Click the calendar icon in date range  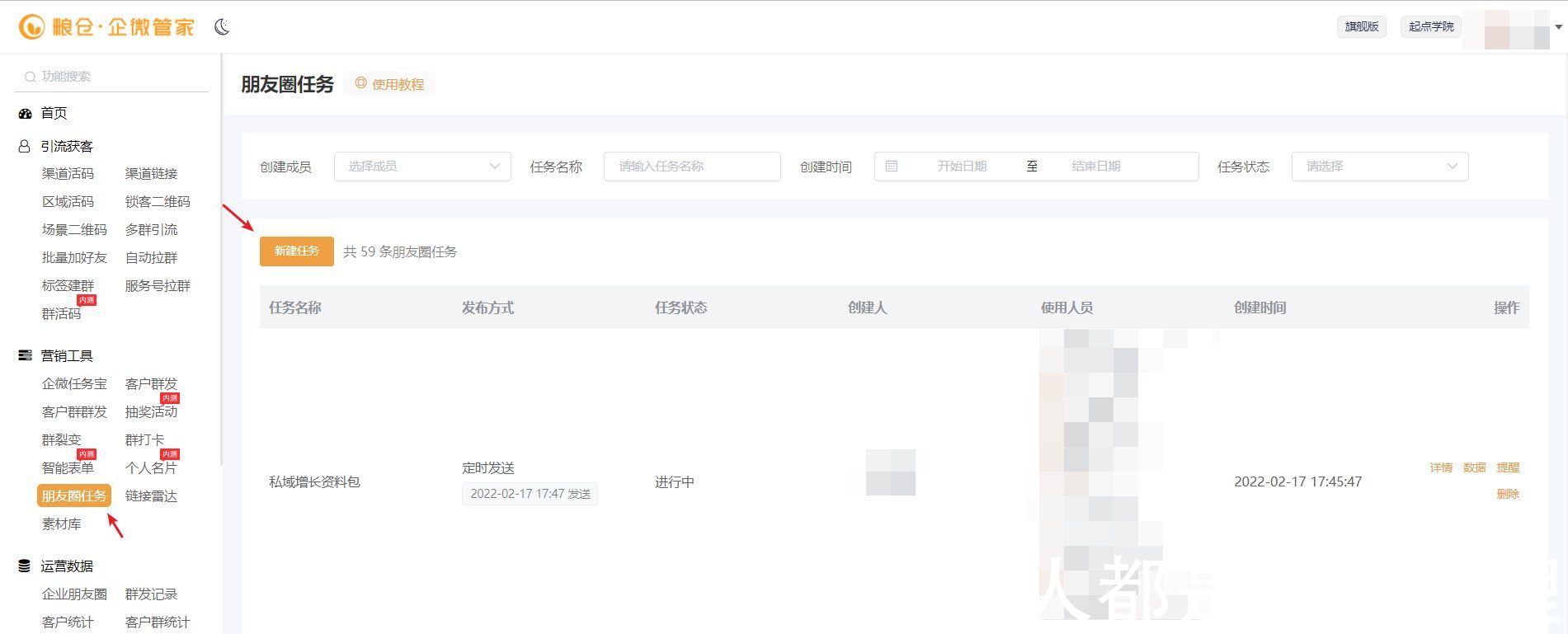[x=892, y=166]
